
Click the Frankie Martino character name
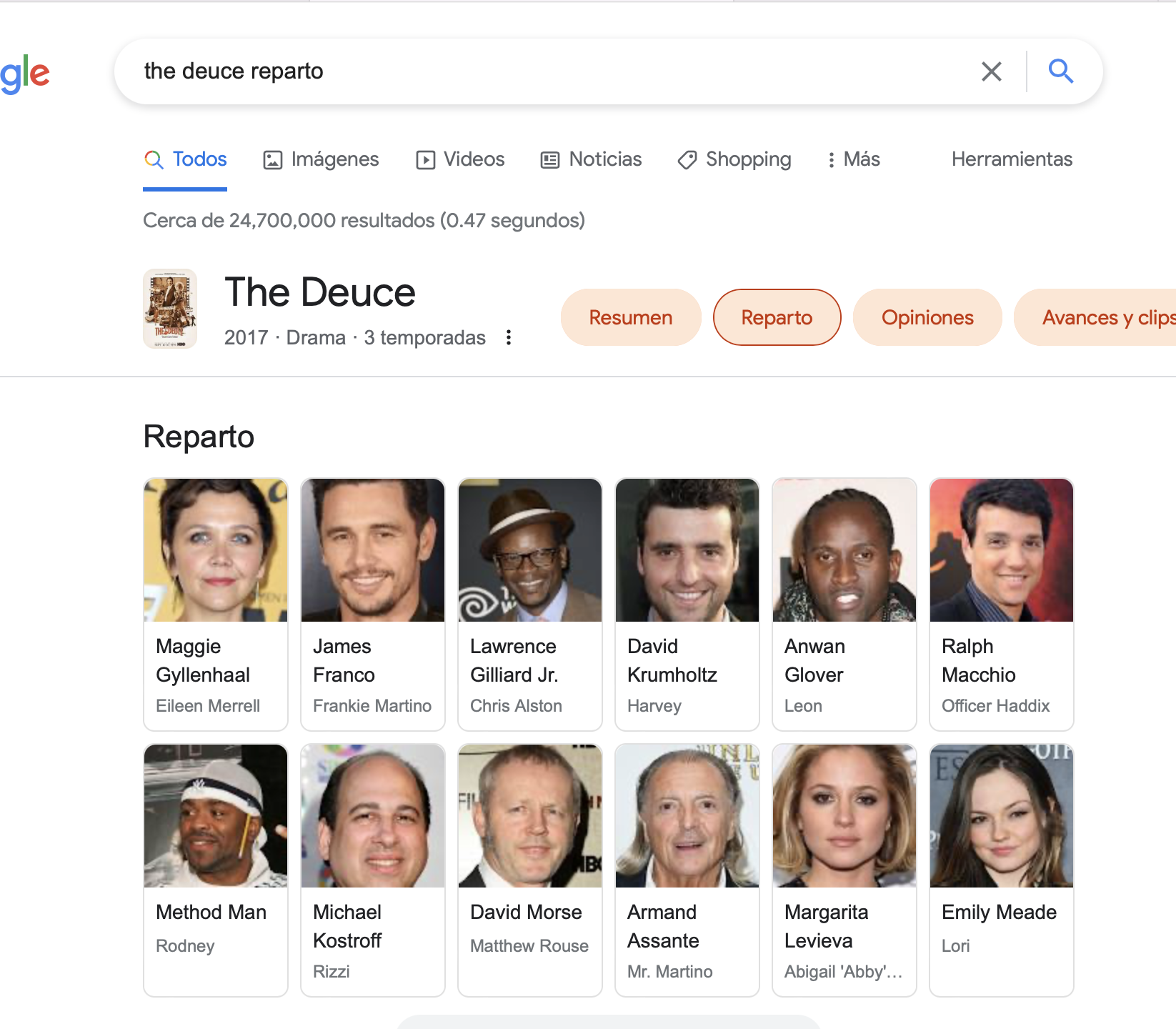pyautogui.click(x=372, y=705)
